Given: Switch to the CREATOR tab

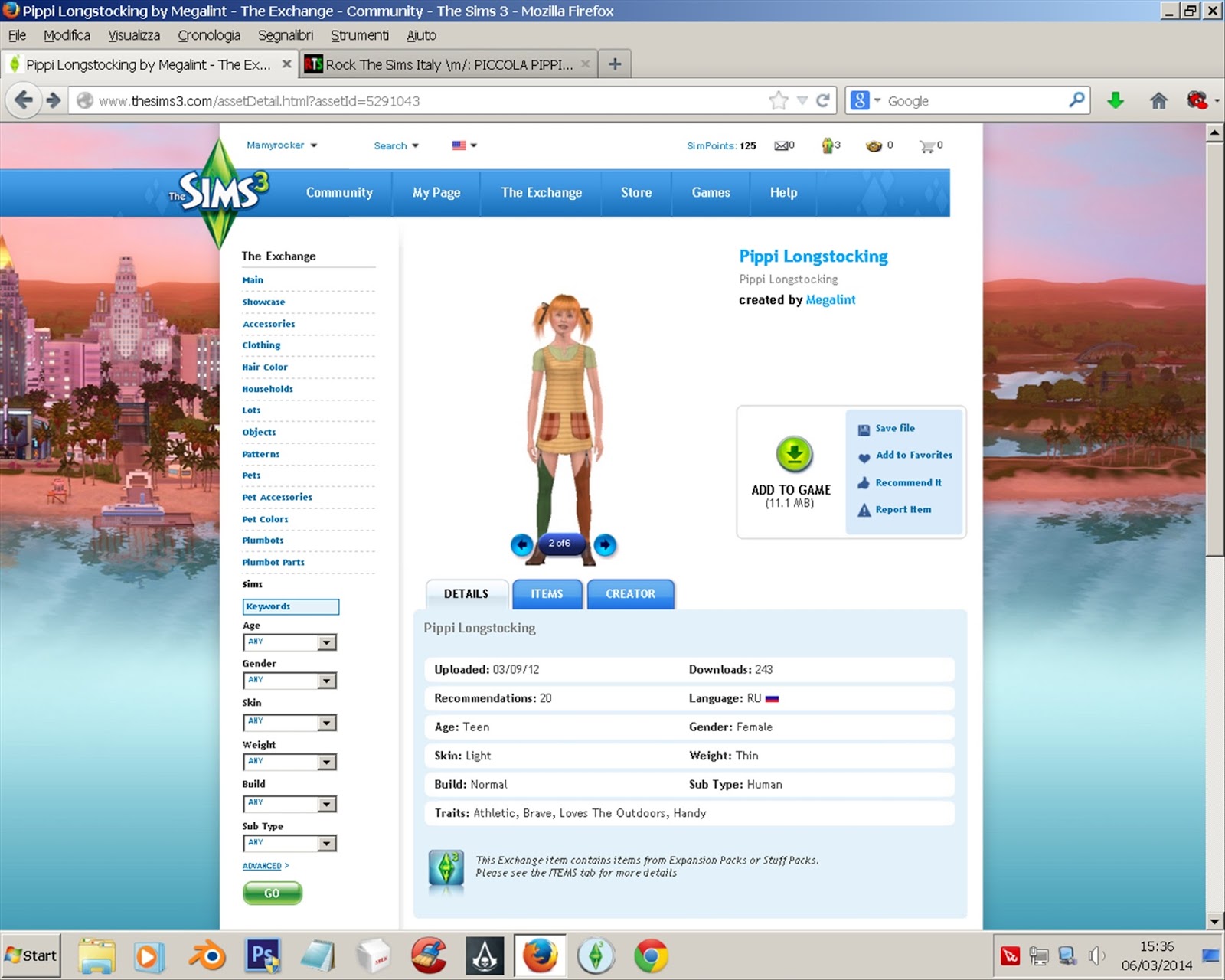Looking at the screenshot, I should click(631, 594).
